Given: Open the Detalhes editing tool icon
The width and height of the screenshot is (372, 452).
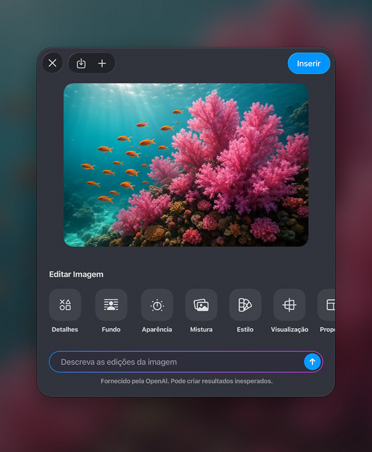Looking at the screenshot, I should pos(65,305).
